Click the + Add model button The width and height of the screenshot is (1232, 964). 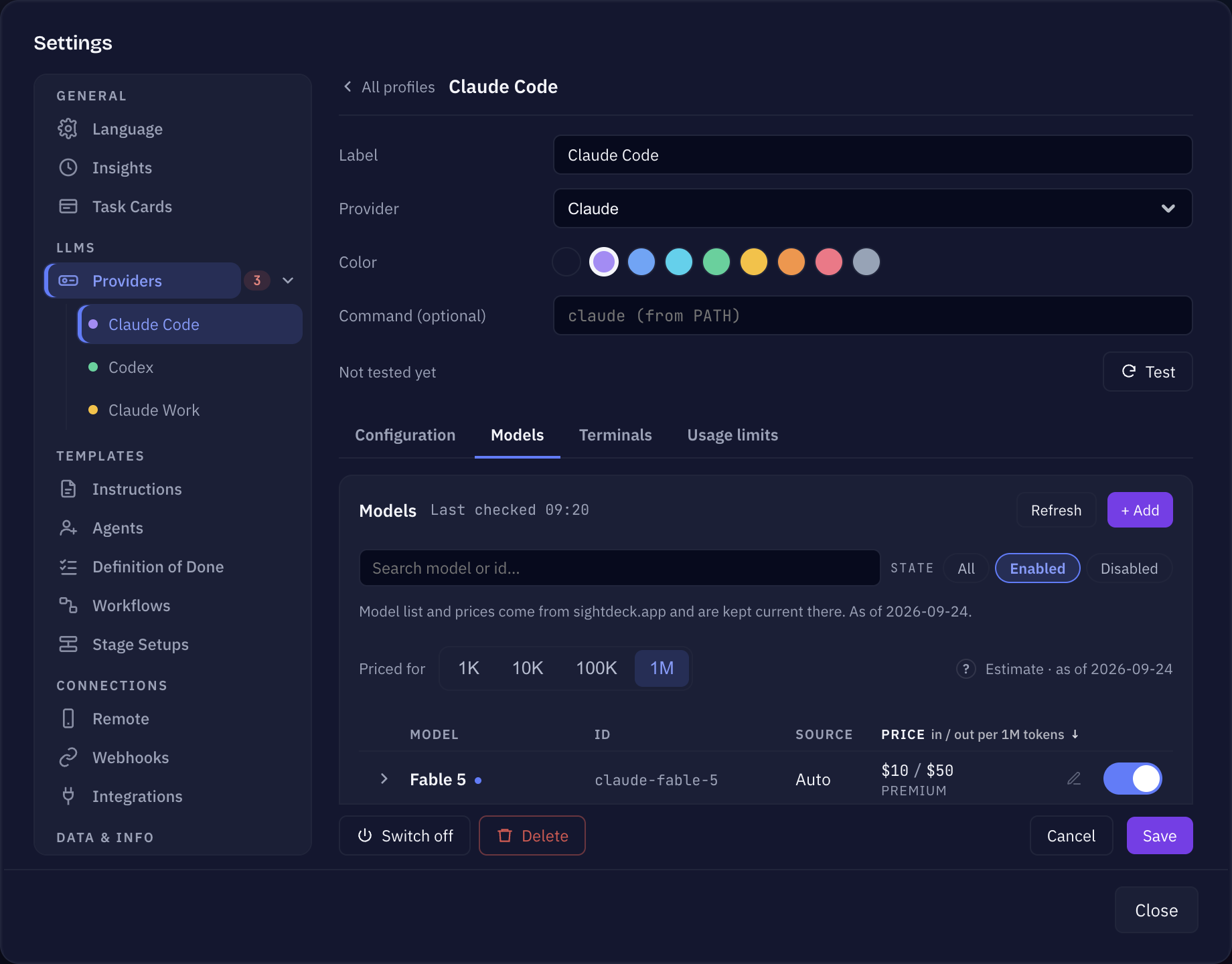(1140, 510)
